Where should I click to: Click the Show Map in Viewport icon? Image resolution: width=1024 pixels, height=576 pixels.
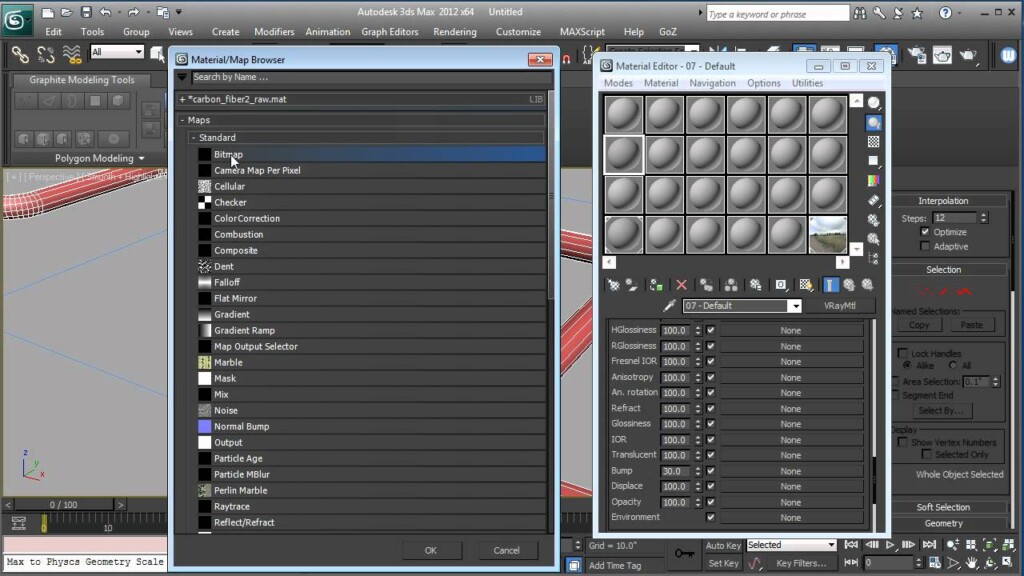pyautogui.click(x=780, y=285)
